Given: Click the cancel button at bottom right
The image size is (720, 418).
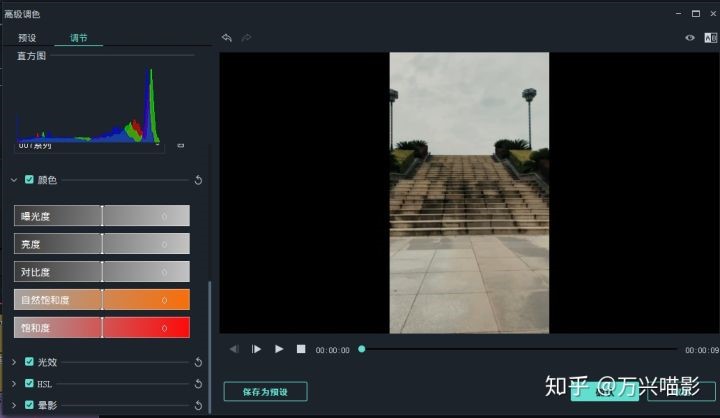Looking at the screenshot, I should tap(681, 392).
